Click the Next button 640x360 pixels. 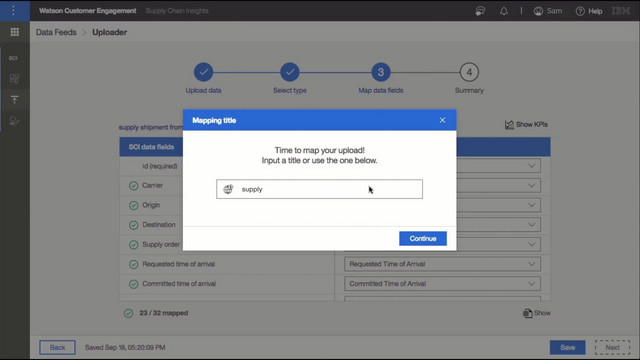click(x=612, y=347)
